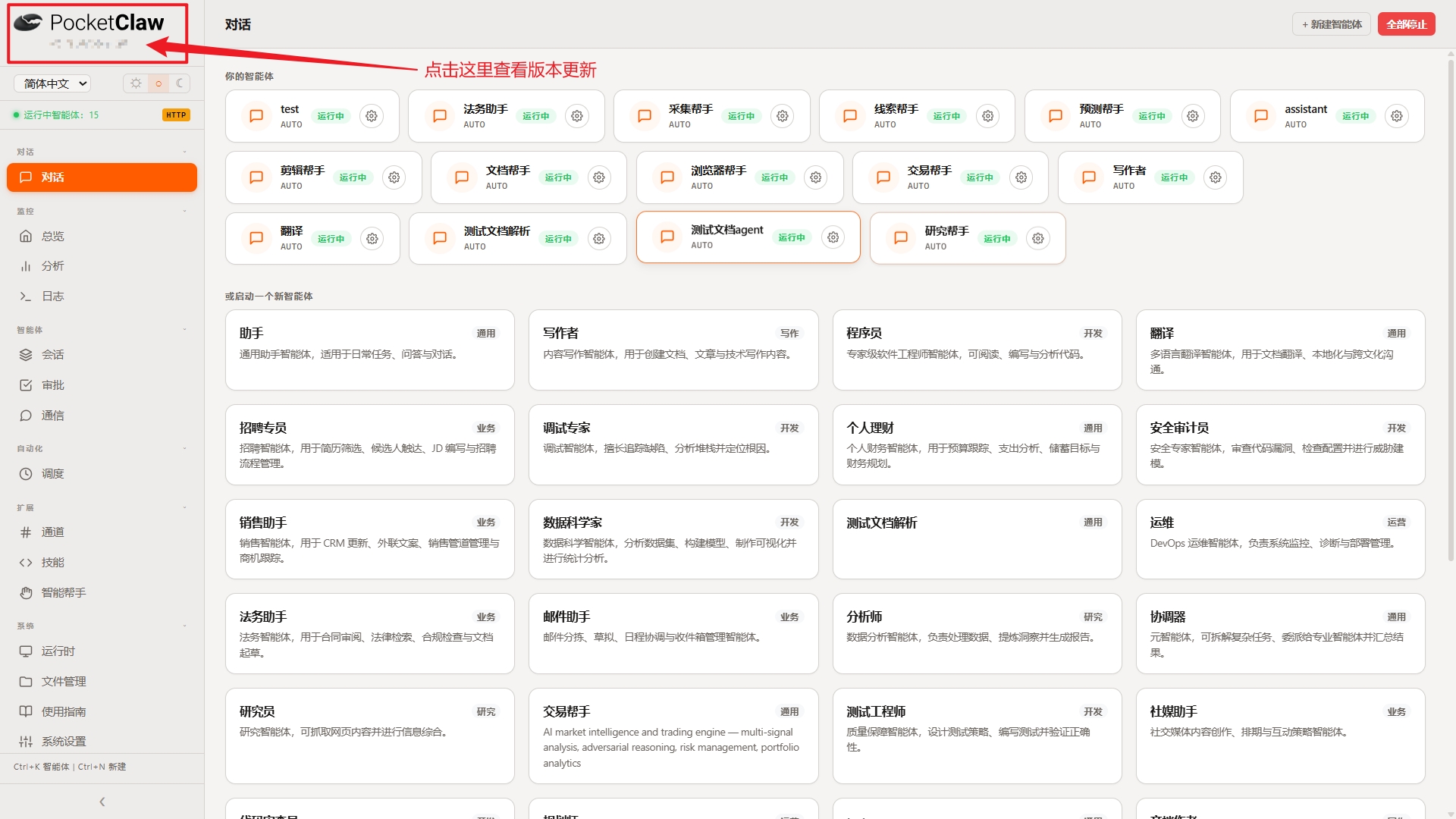Open 日志 logs in sidebar

pos(102,297)
